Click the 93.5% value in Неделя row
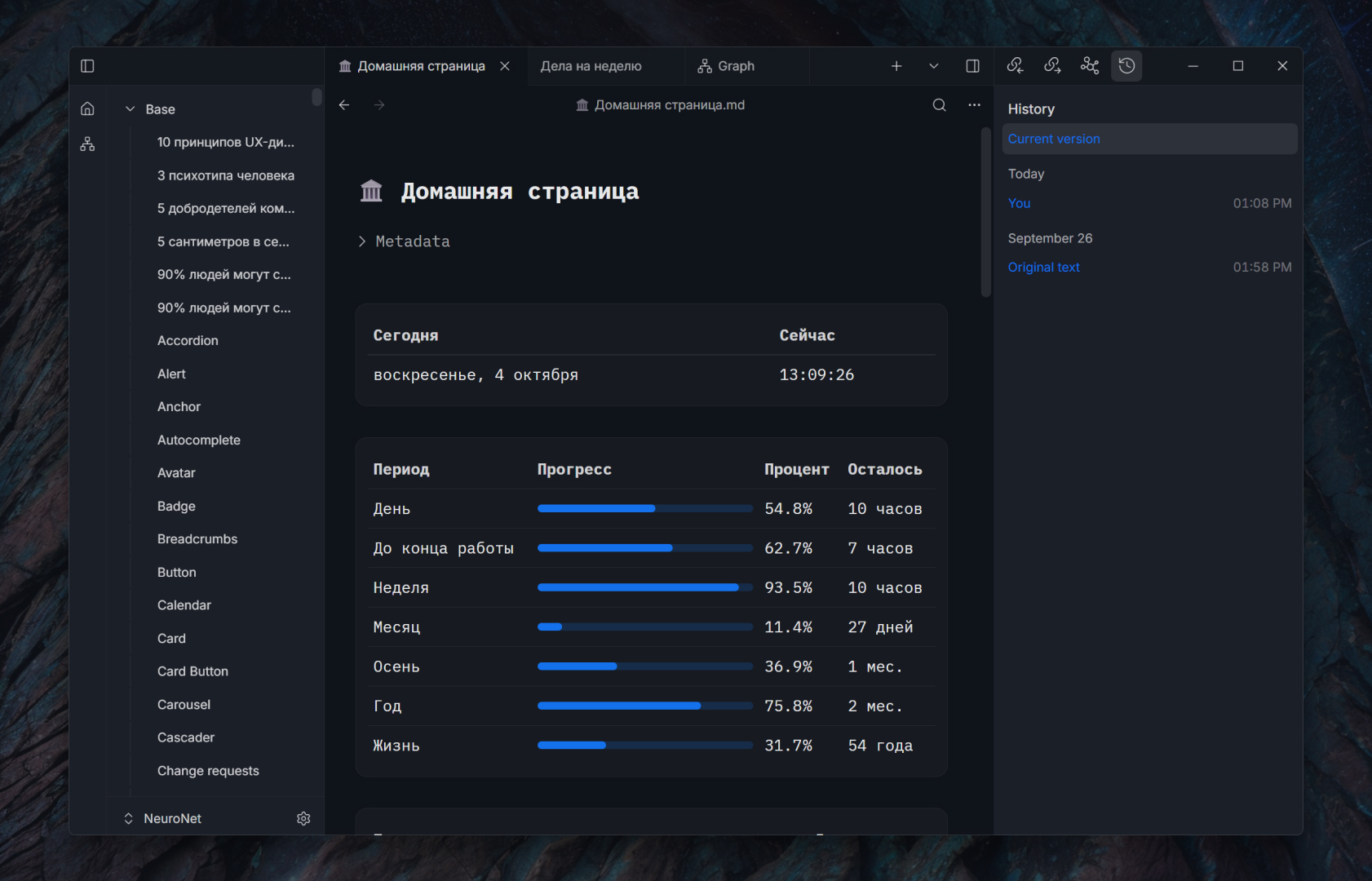Screen dimensions: 1372x881 click(788, 587)
